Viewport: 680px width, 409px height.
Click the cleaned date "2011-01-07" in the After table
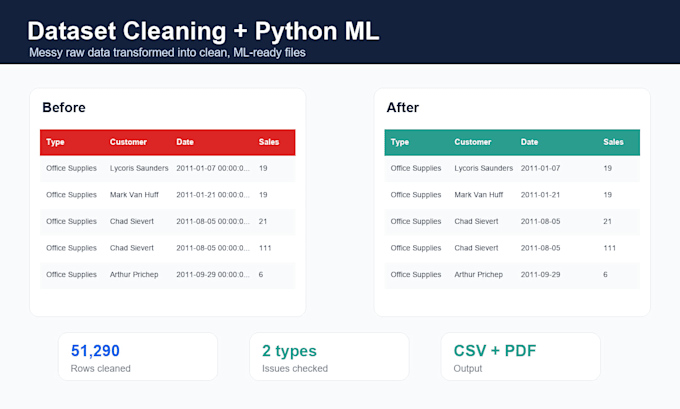point(540,168)
